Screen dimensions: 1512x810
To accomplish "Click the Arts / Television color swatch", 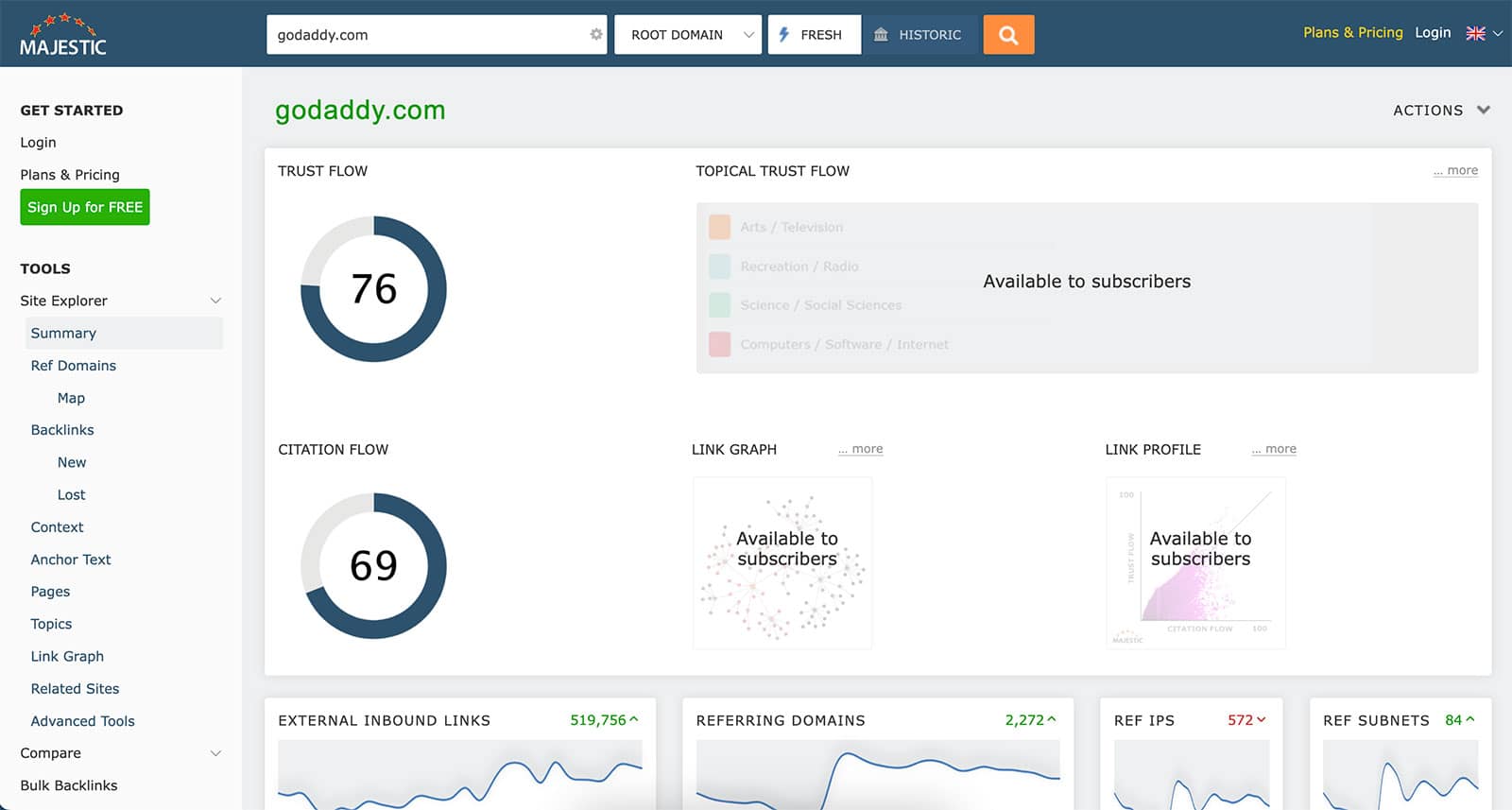I will click(x=719, y=227).
